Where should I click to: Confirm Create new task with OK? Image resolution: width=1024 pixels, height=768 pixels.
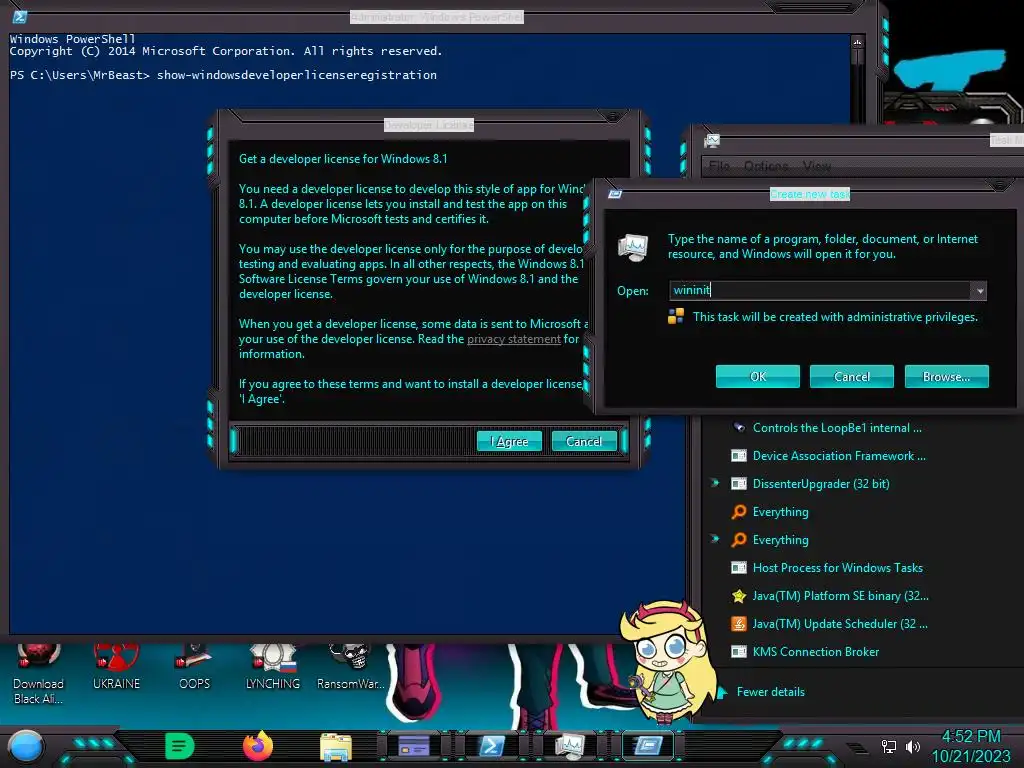758,376
